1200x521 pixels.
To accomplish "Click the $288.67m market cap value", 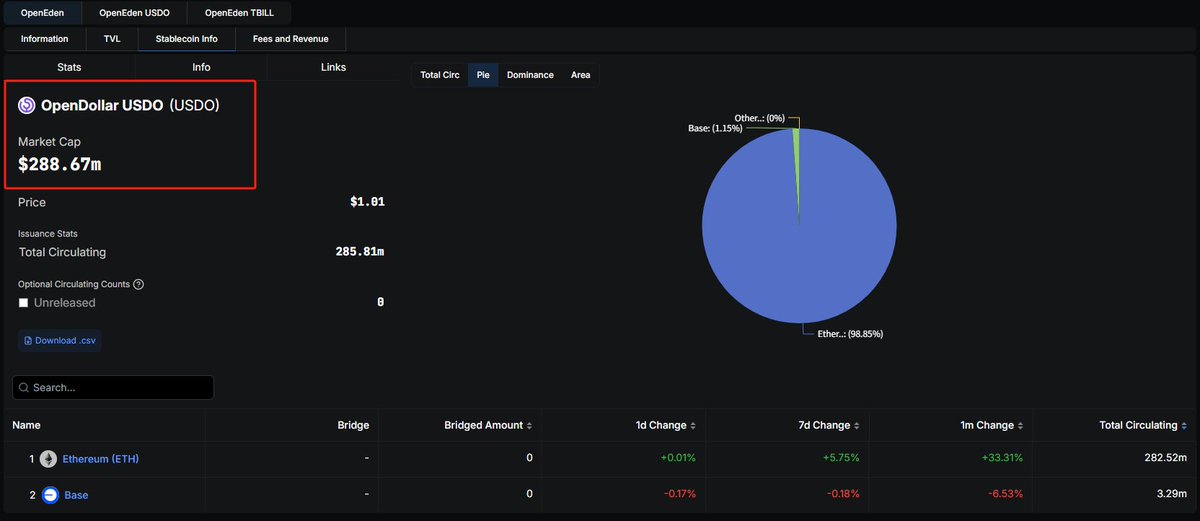I will pos(60,163).
